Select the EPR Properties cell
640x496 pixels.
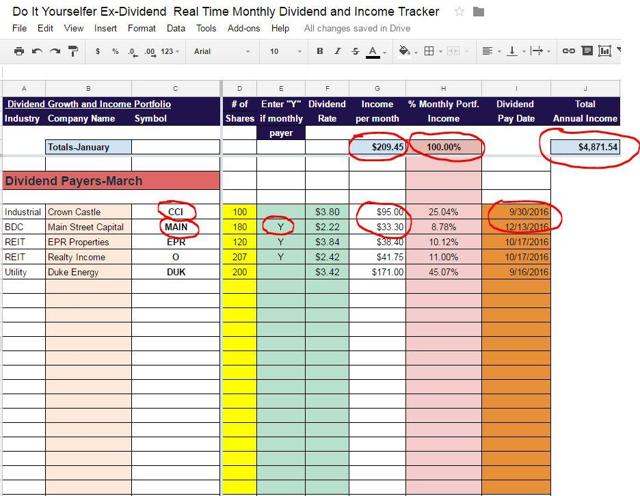point(89,242)
